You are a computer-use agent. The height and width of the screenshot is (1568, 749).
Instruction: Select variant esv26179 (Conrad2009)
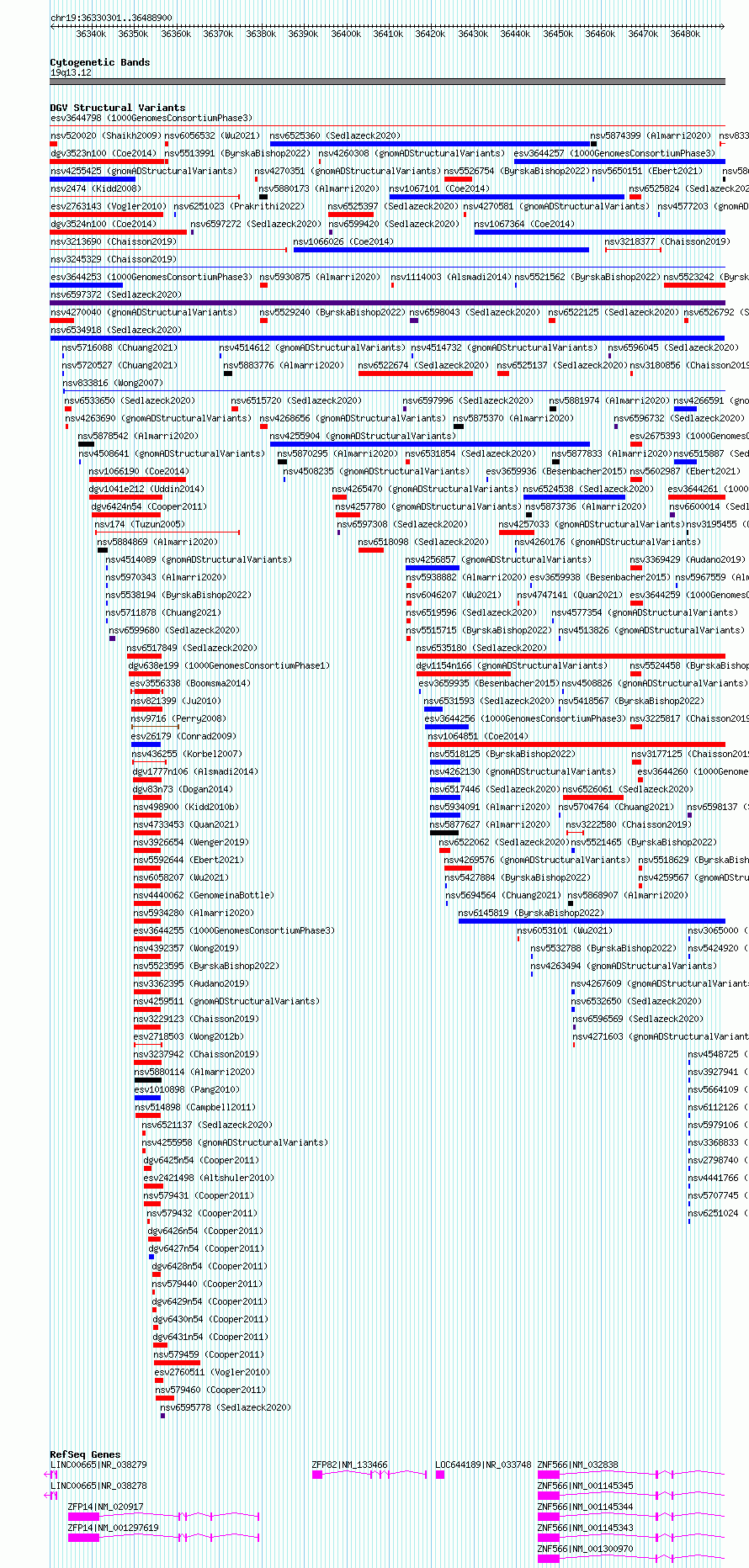pyautogui.click(x=183, y=736)
